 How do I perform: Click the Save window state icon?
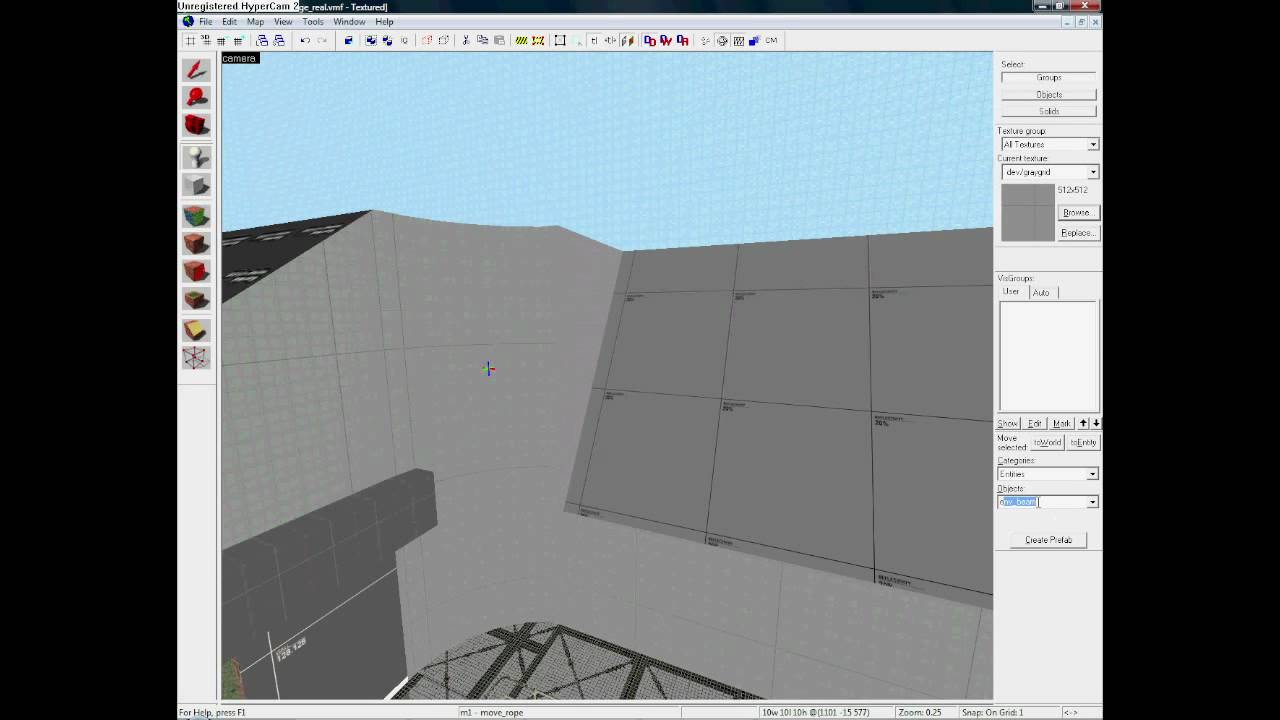pyautogui.click(x=279, y=40)
